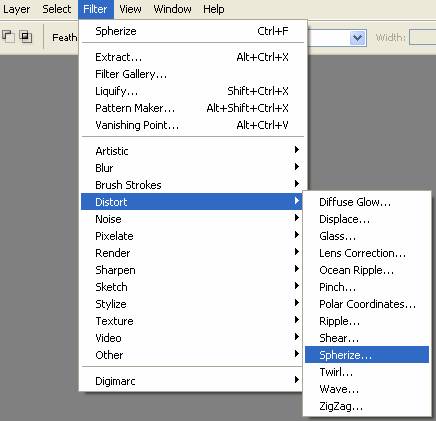Screen dimensions: 436x421
Task: Select Displace... distort filter
Action: tap(367, 219)
